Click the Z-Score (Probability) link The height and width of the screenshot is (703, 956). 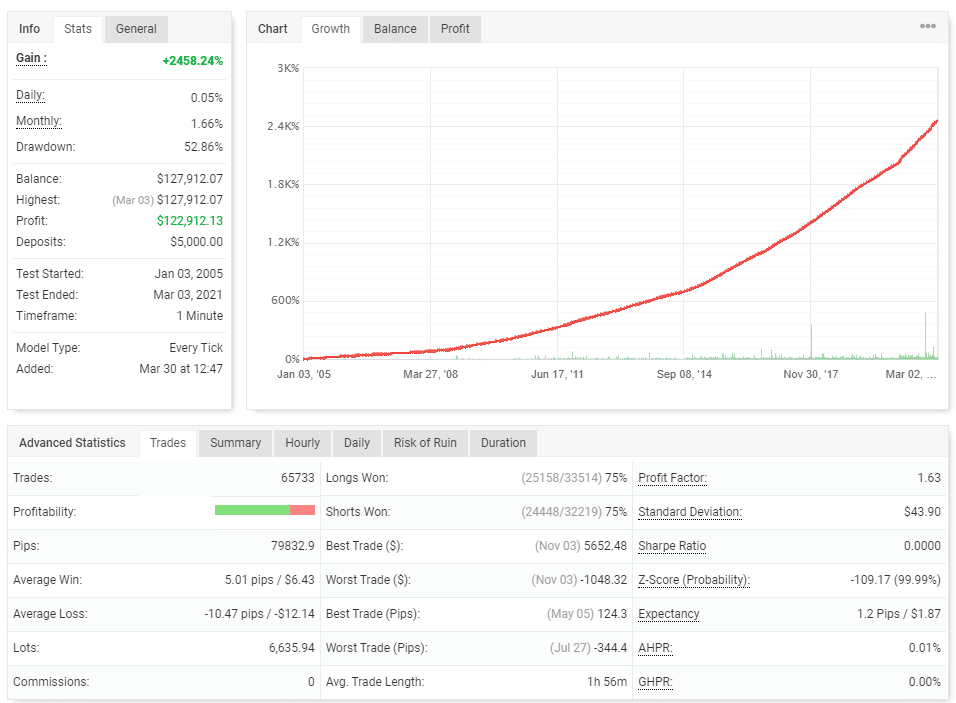693,580
